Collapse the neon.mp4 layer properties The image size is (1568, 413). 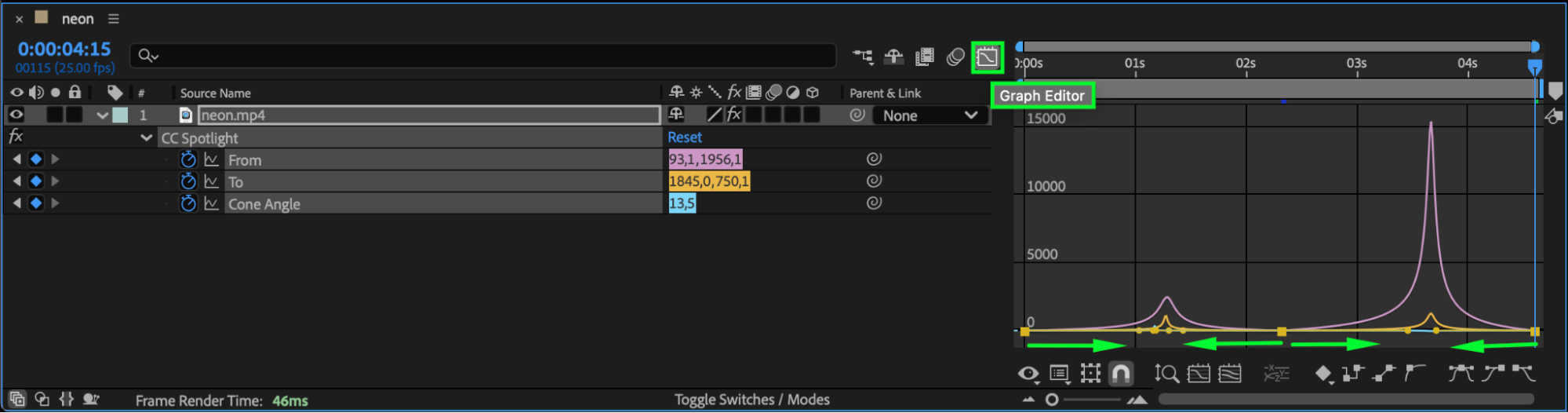click(102, 115)
